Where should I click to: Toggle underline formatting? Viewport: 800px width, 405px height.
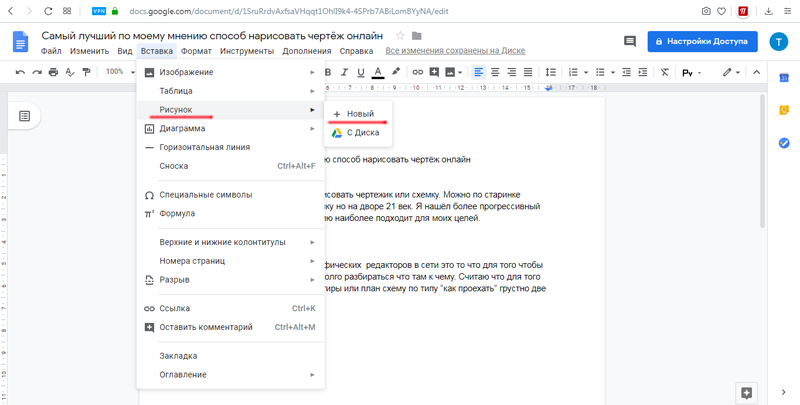[x=361, y=72]
